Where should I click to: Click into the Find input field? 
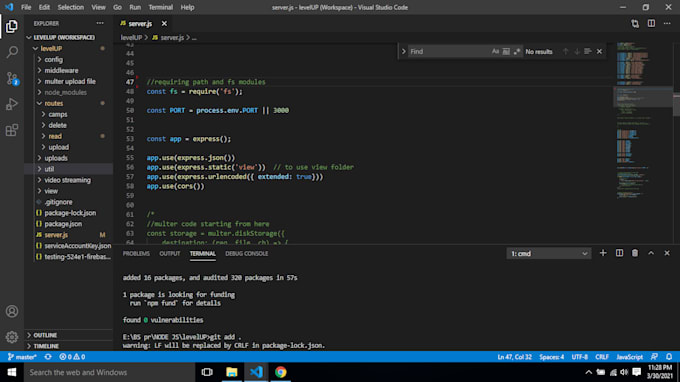click(x=449, y=52)
